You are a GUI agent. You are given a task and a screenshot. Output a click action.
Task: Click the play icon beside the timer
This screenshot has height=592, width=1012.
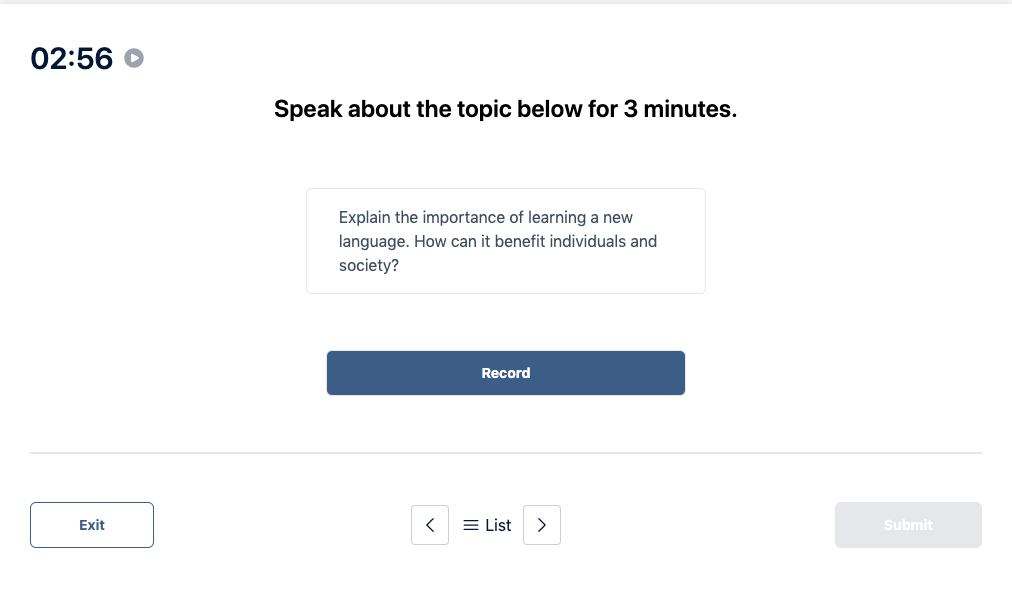134,58
